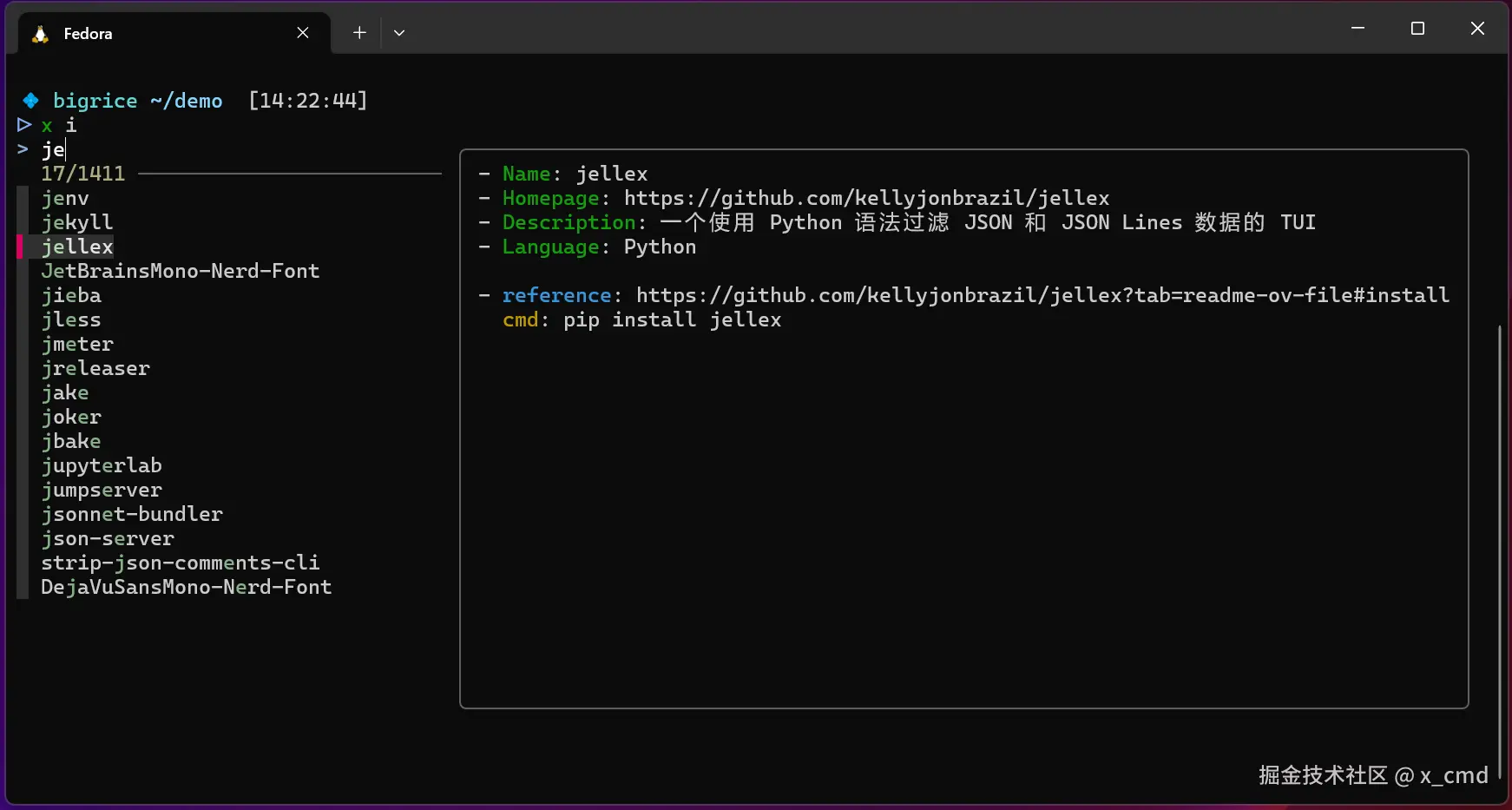The width and height of the screenshot is (1512, 810).
Task: Select the highlighted jellex entry
Action: [x=77, y=247]
